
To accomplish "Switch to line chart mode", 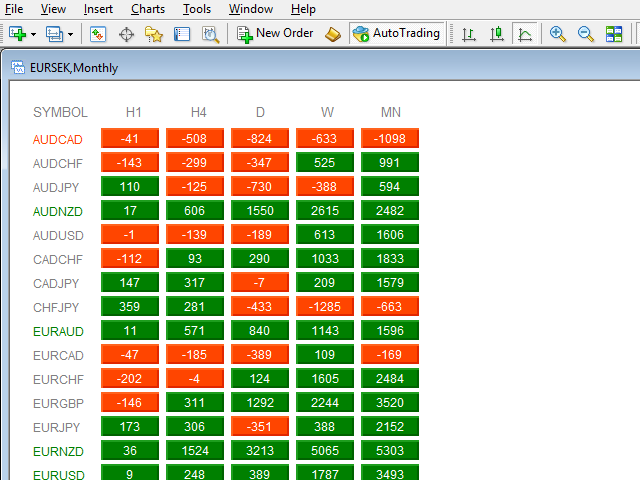I will click(525, 34).
